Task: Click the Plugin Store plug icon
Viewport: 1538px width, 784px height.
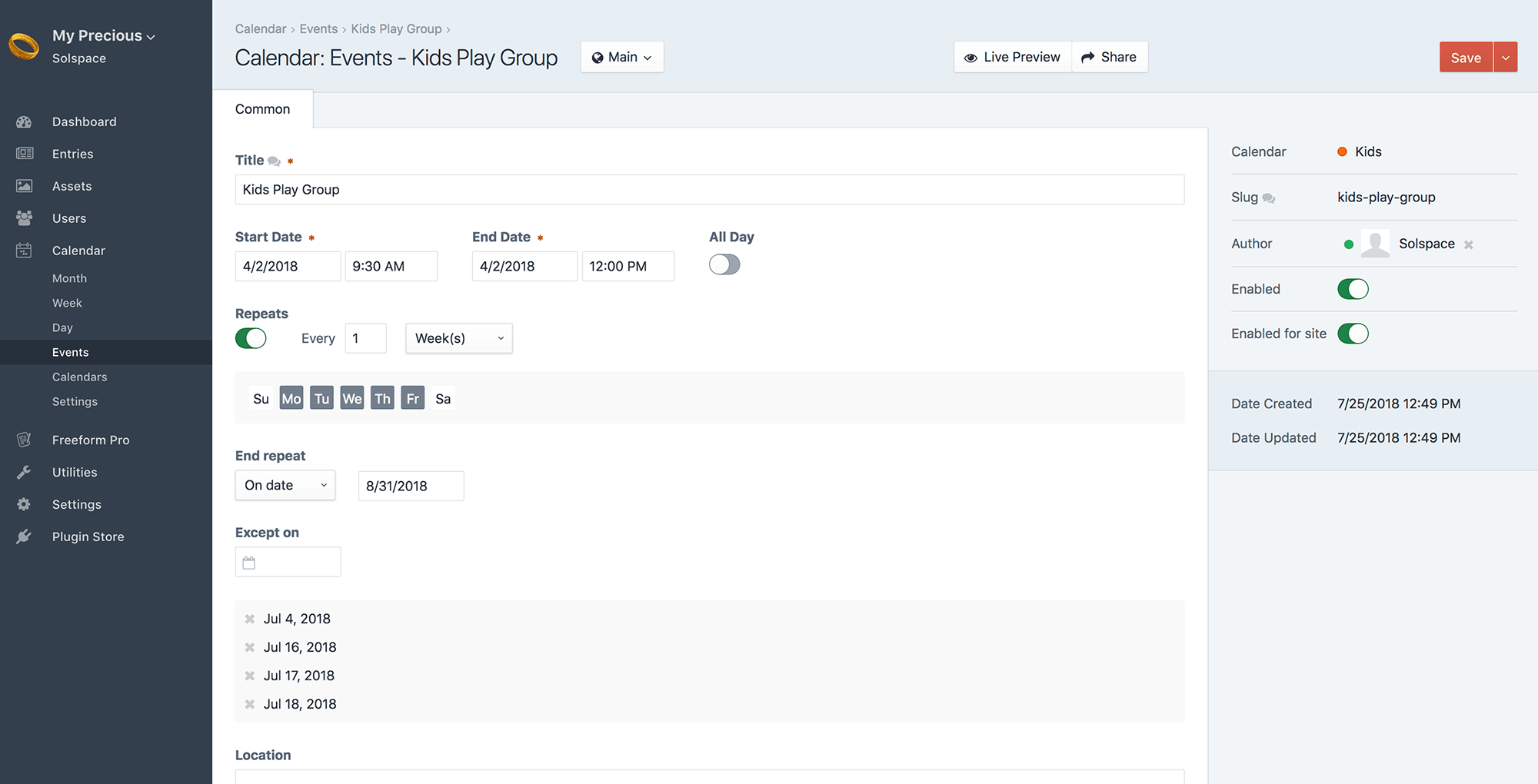Action: click(24, 537)
